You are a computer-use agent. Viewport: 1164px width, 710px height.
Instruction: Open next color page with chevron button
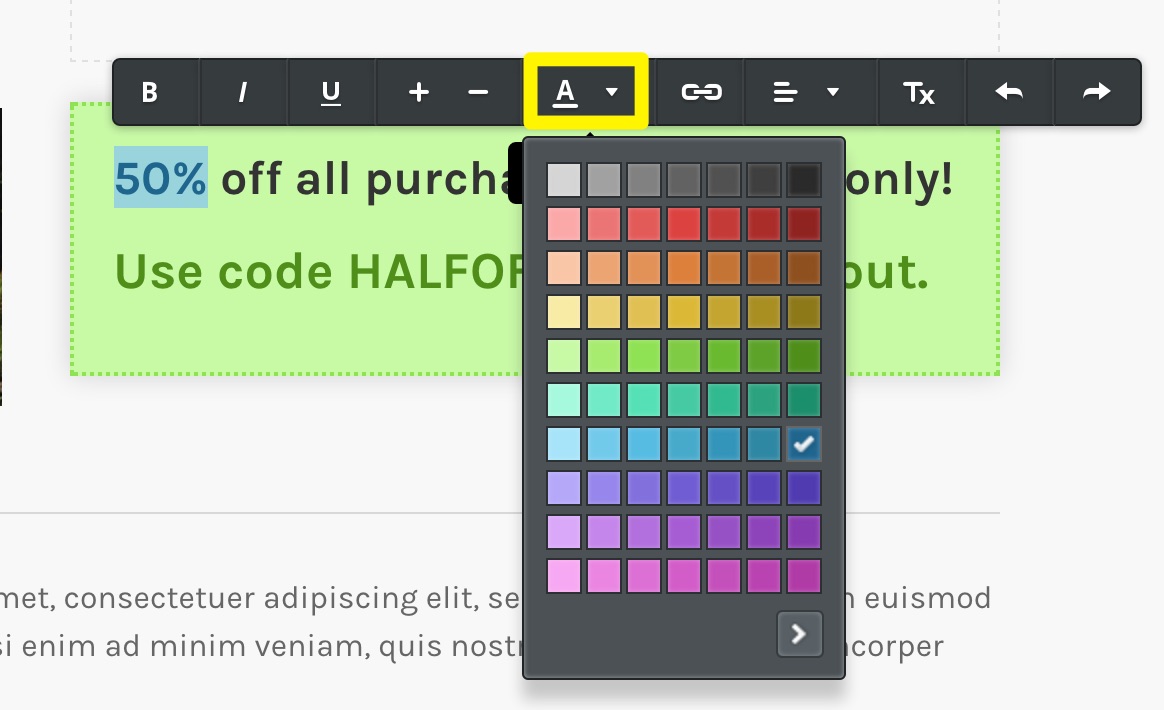800,634
